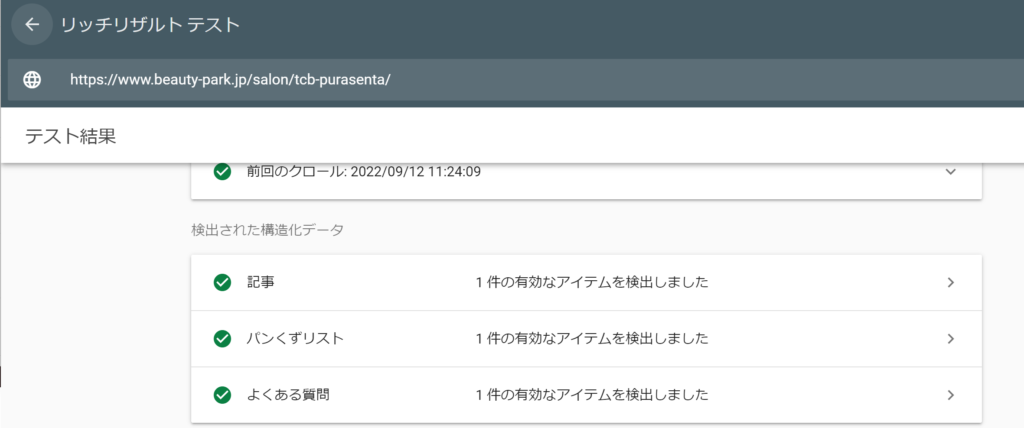Image resolution: width=1024 pixels, height=428 pixels.
Task: Select the よくある質問 structured data label
Action: 288,395
